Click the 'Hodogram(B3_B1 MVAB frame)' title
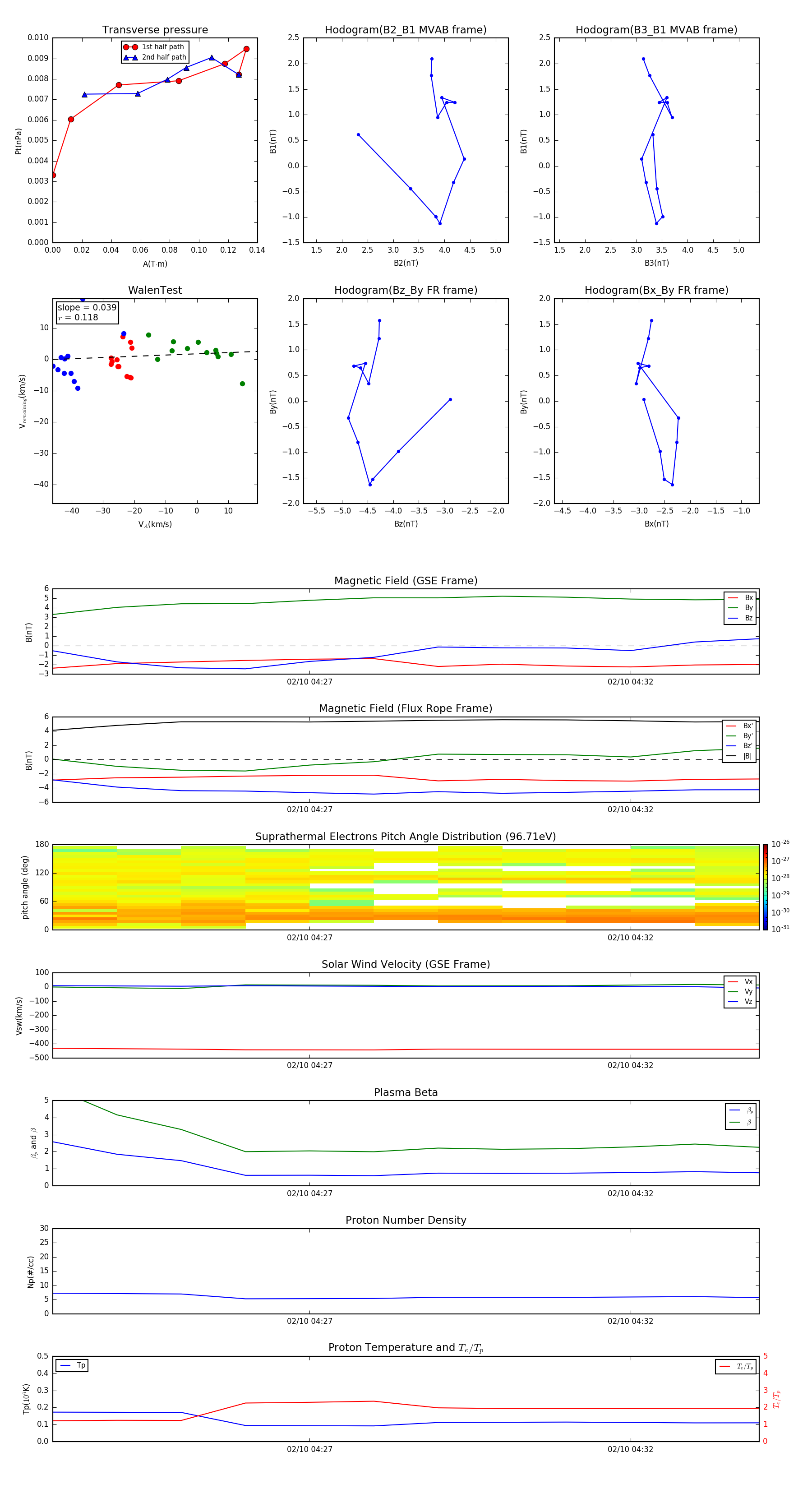Screen dimensions: 812x1489 [x=656, y=30]
